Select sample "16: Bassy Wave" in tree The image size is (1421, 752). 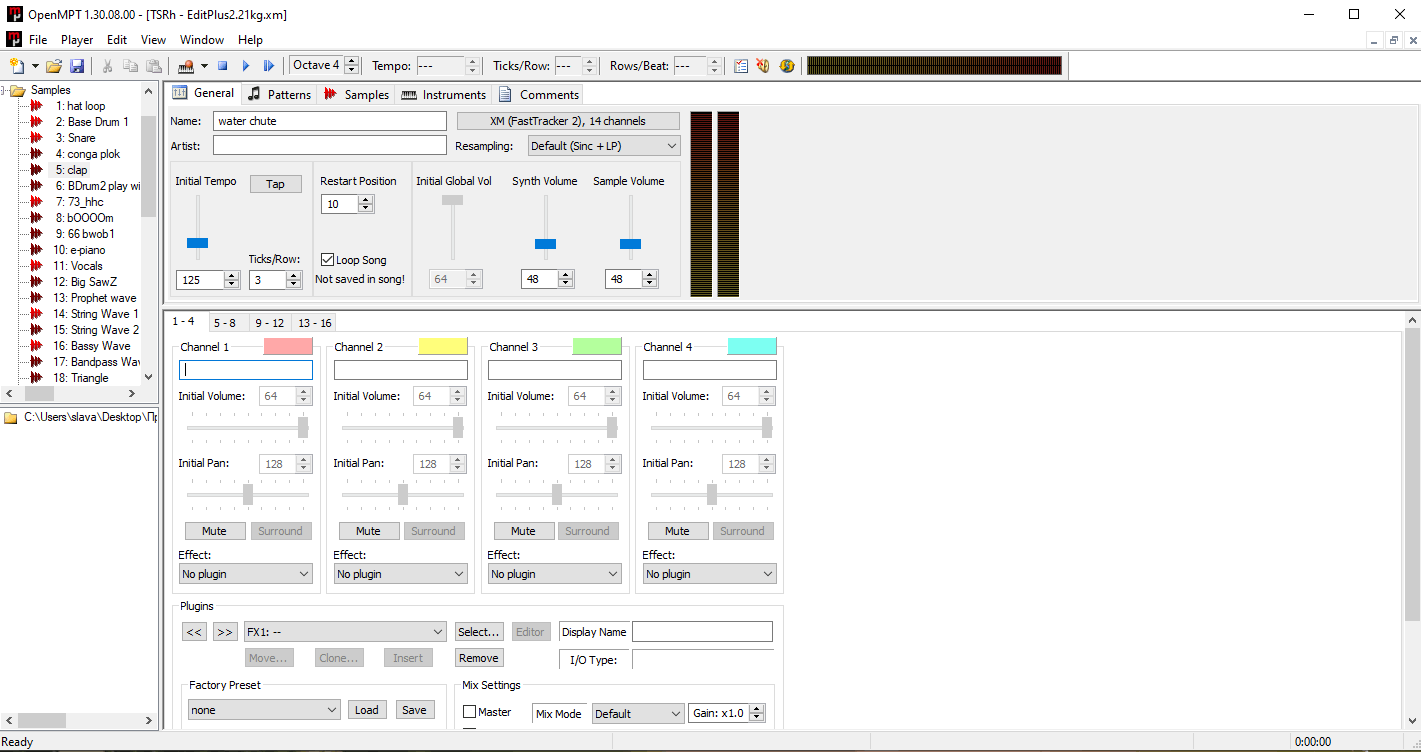[x=92, y=346]
